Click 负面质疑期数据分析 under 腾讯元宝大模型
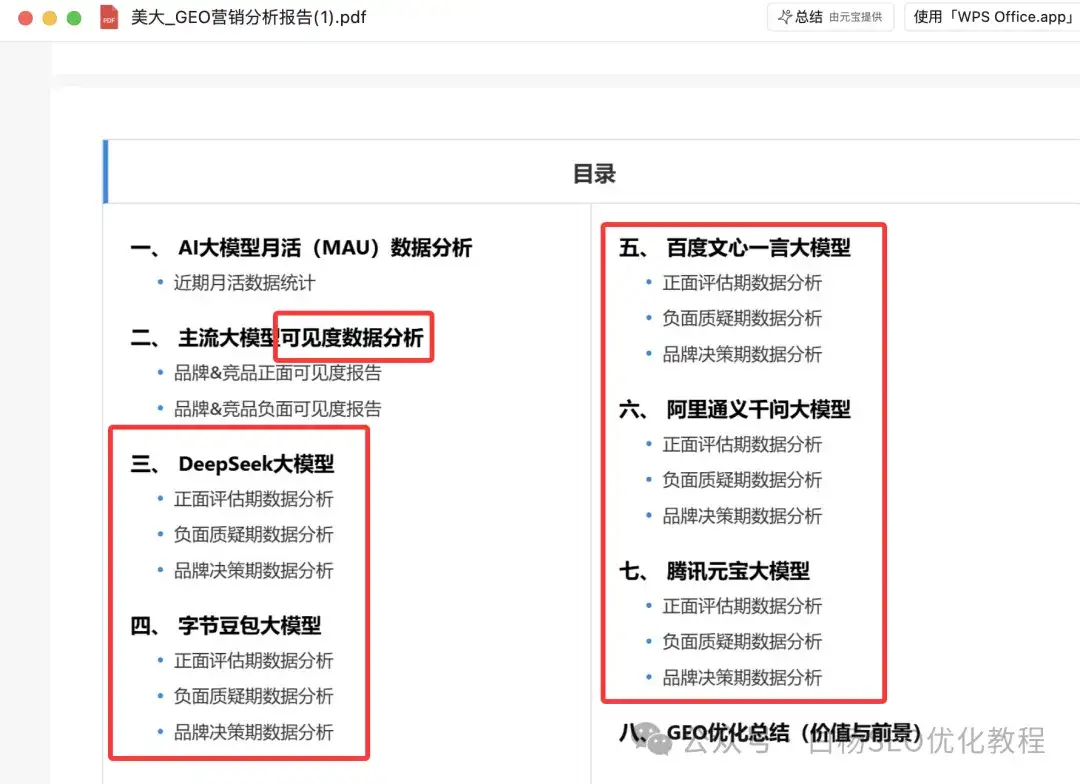Viewport: 1080px width, 784px height. coord(742,641)
